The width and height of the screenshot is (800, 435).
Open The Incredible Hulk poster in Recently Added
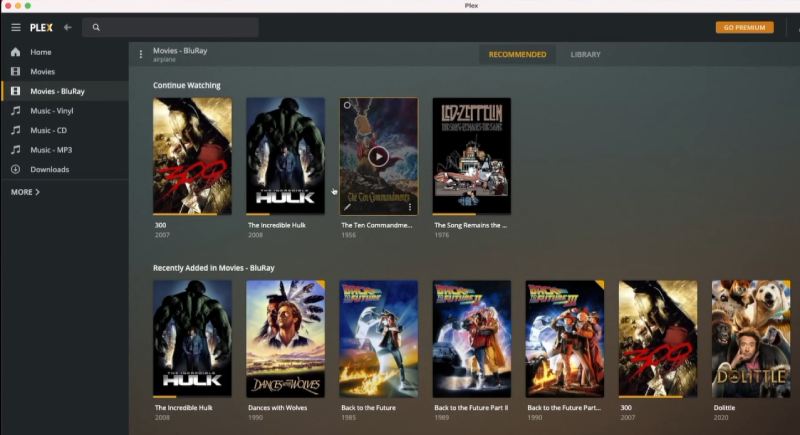coord(192,339)
